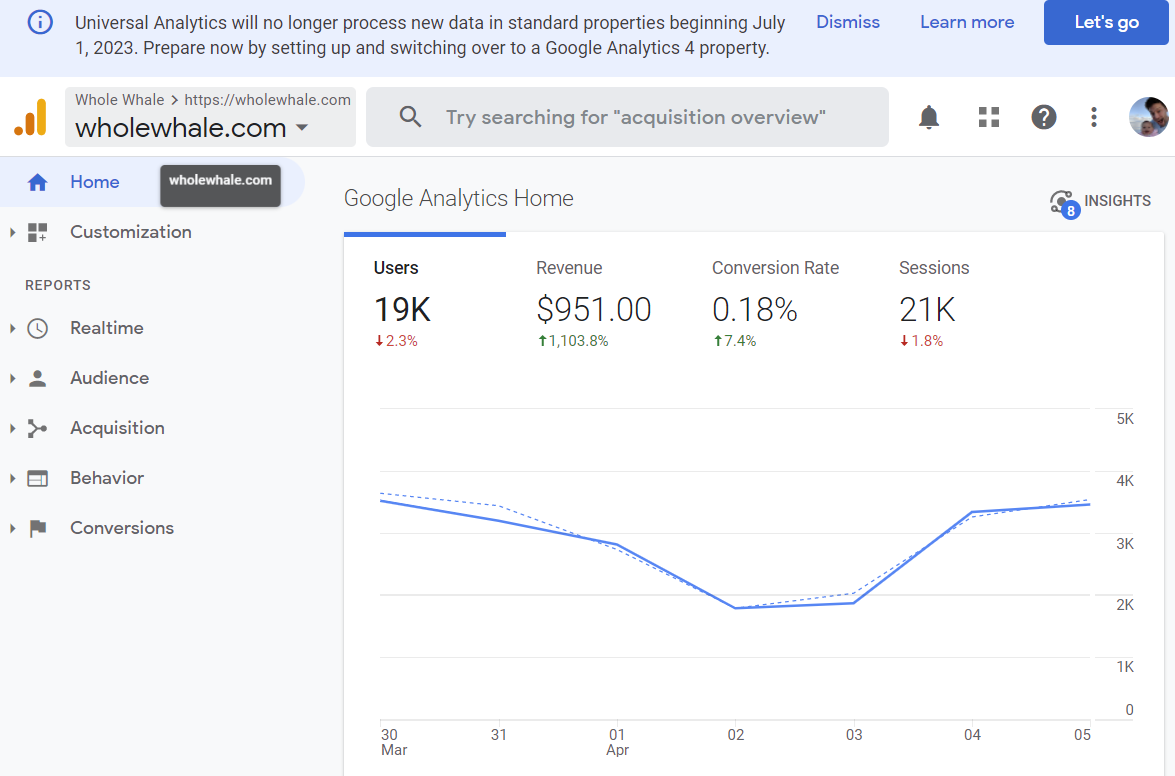Viewport: 1175px width, 776px height.
Task: Open Acquisition reports
Action: [x=117, y=428]
